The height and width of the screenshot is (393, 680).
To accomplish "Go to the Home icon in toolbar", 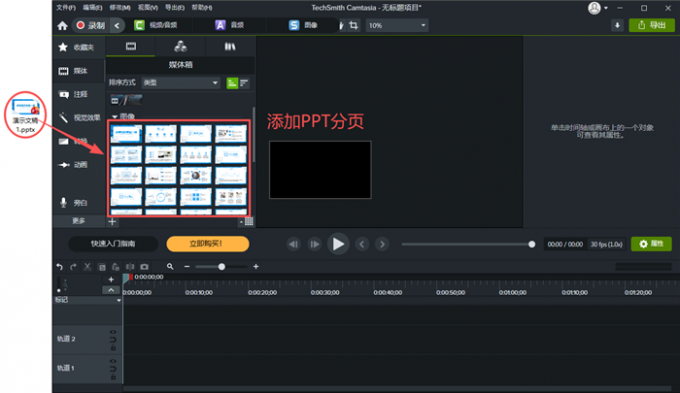I will click(62, 26).
